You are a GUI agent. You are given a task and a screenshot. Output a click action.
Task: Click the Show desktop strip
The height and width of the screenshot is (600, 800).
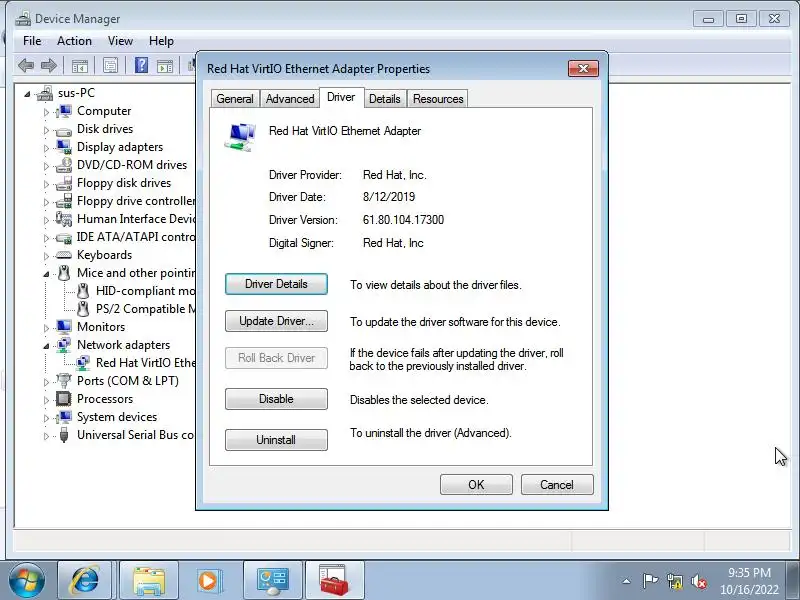(x=794, y=581)
